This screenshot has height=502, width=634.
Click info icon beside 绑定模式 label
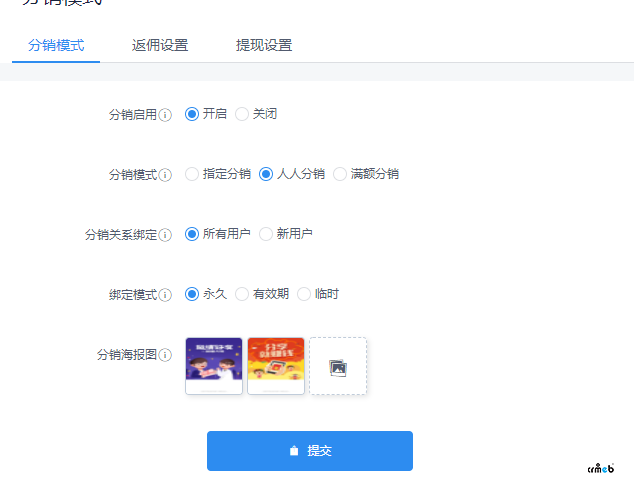click(165, 295)
